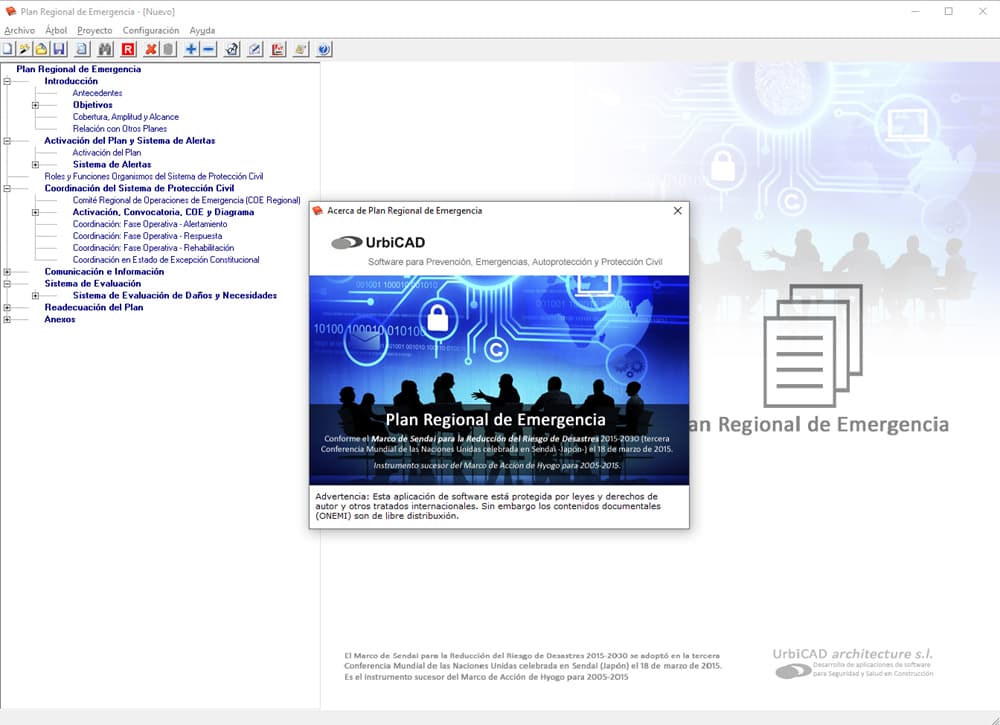Select the root Plan Regional de Emergencia item
The image size is (1000, 725).
[x=78, y=69]
